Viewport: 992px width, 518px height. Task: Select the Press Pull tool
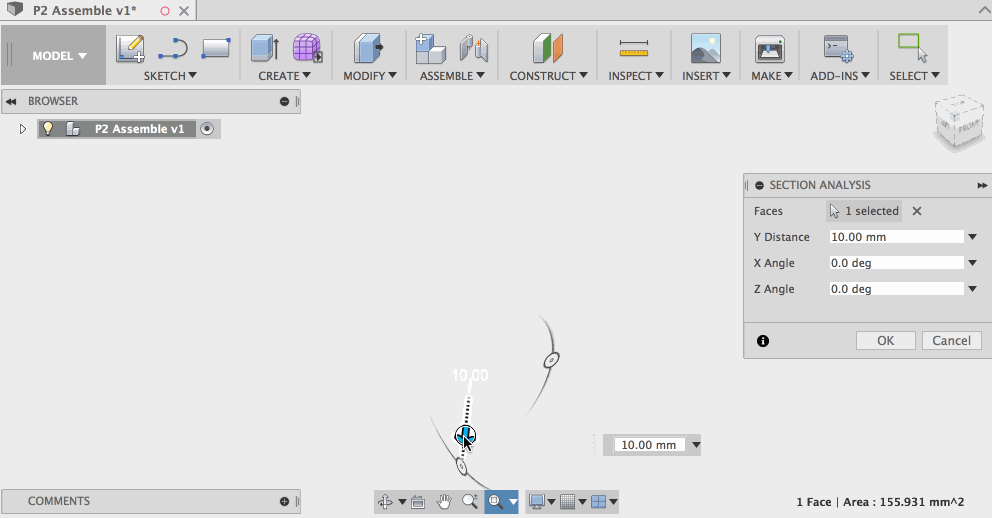(368, 49)
